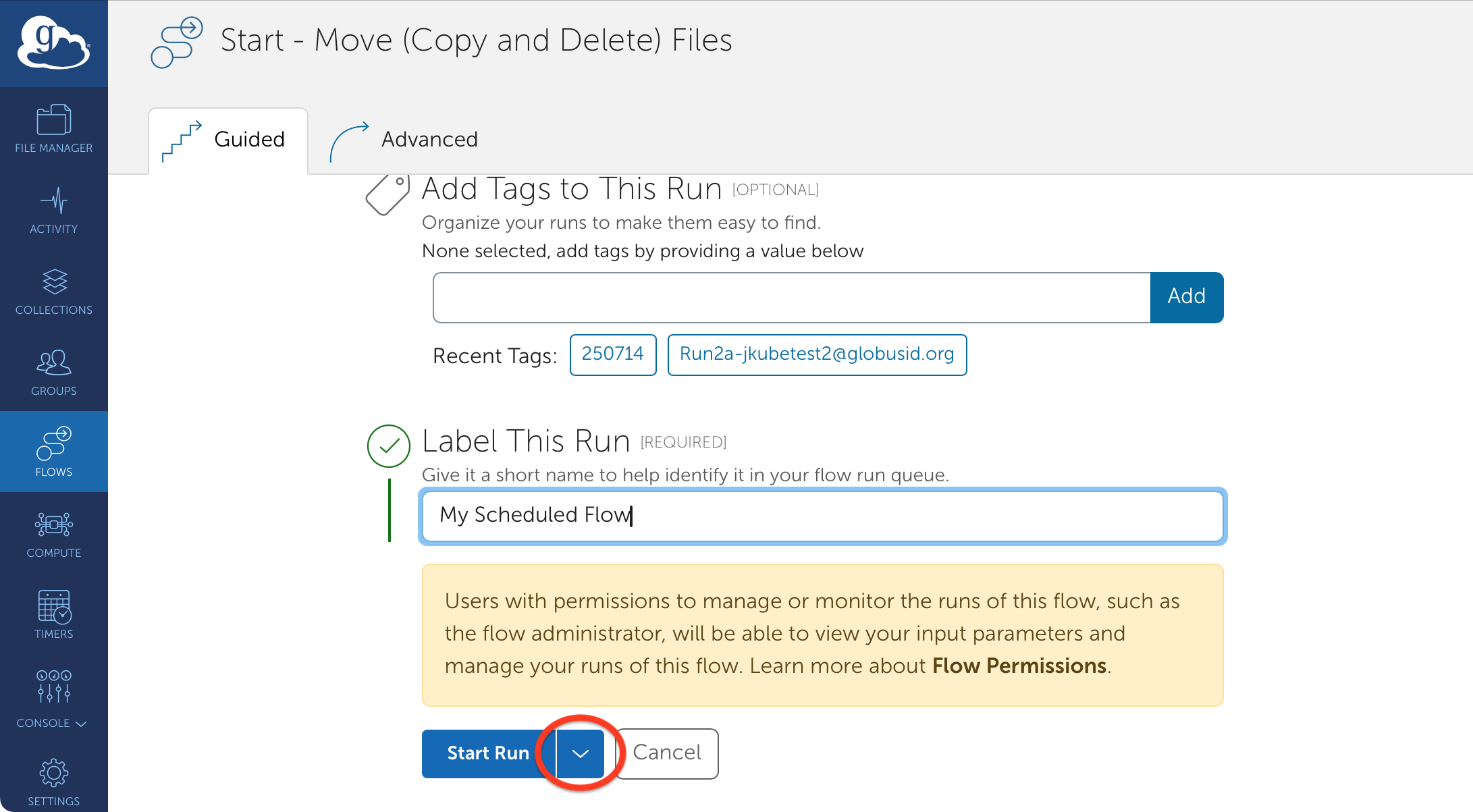Viewport: 1473px width, 812px height.
Task: Open the Groups section
Action: (53, 372)
